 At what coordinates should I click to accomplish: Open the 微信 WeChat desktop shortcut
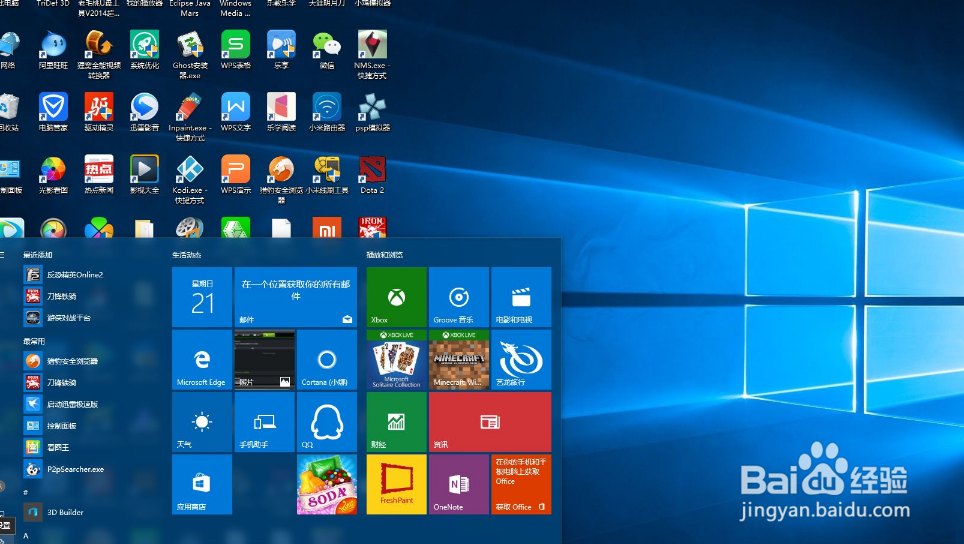tap(326, 50)
